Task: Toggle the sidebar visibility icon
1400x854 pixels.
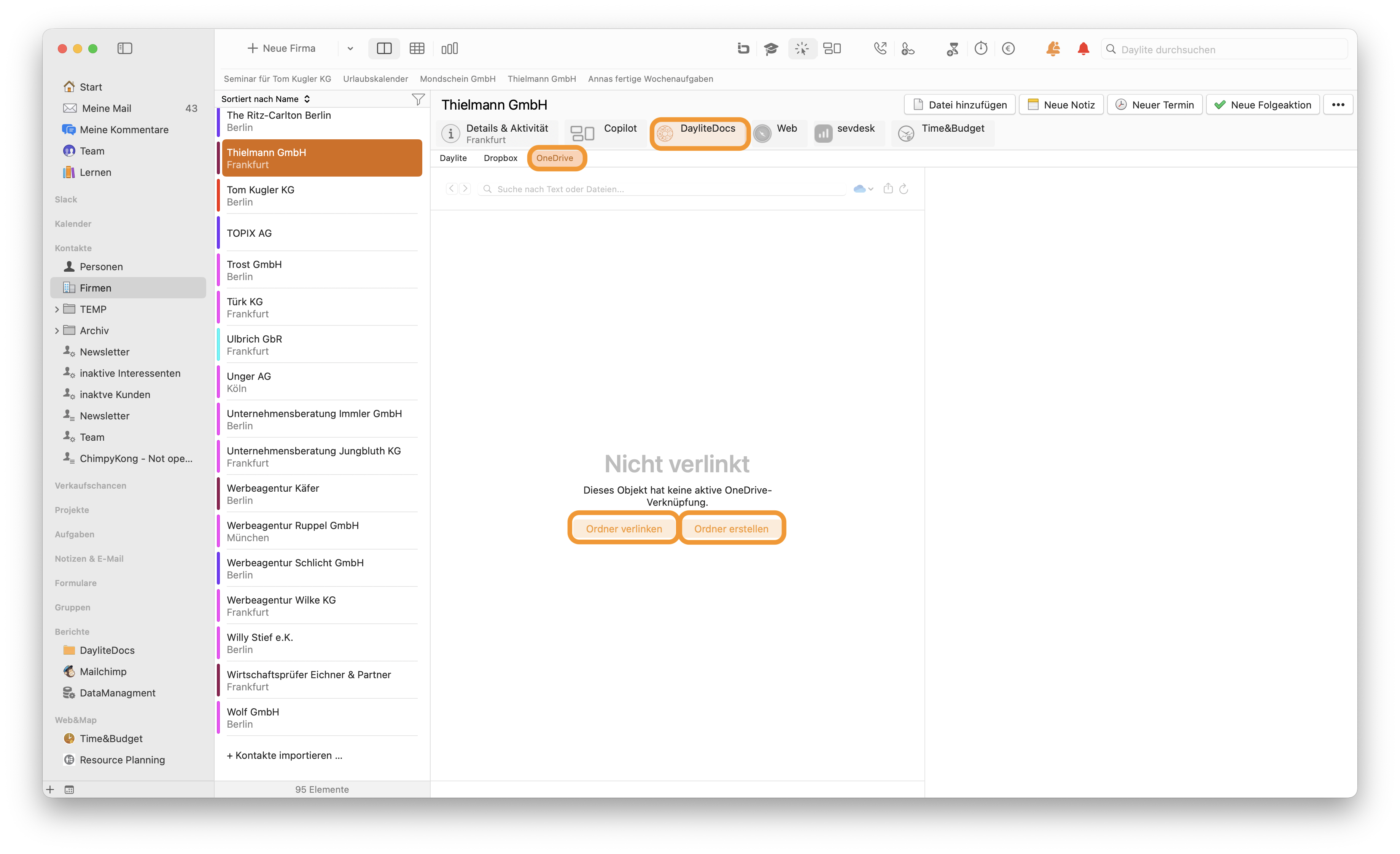Action: coord(124,48)
